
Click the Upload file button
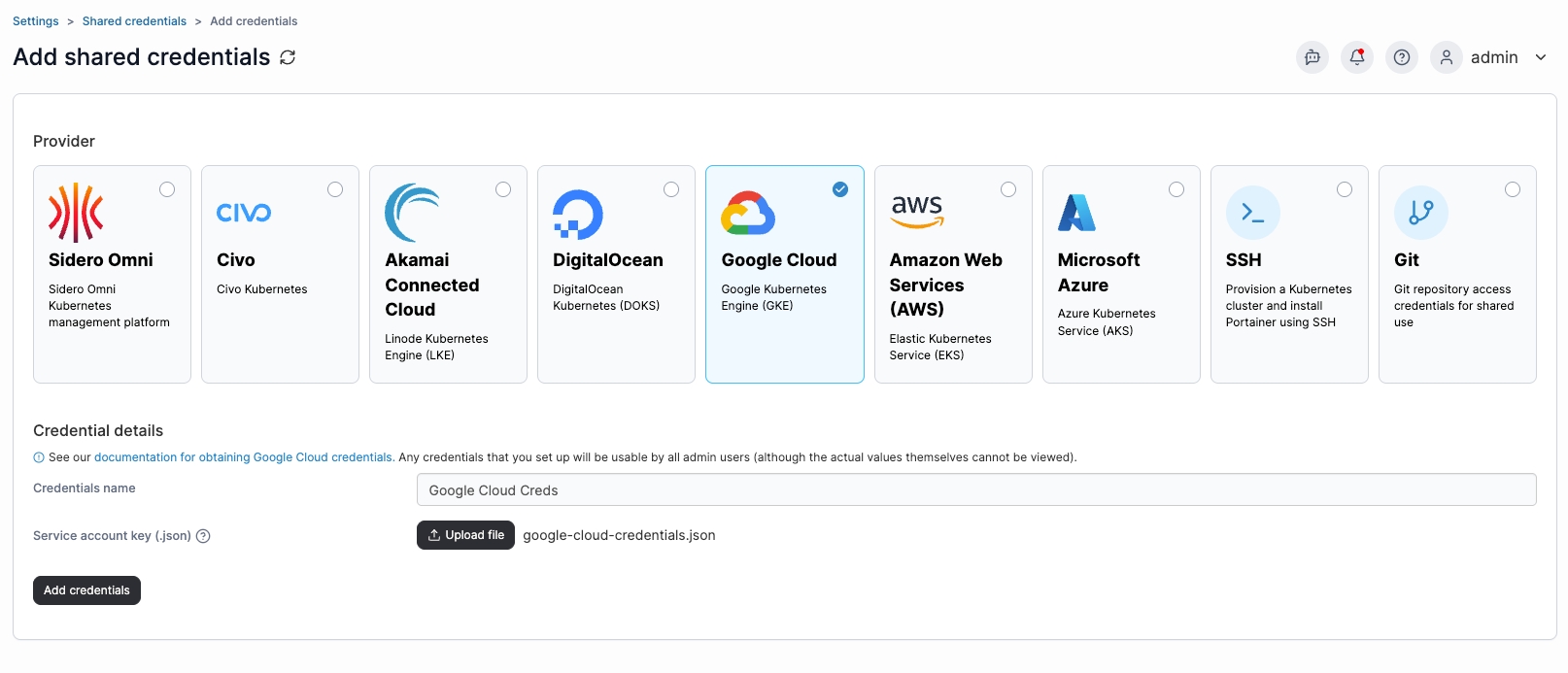coord(465,535)
